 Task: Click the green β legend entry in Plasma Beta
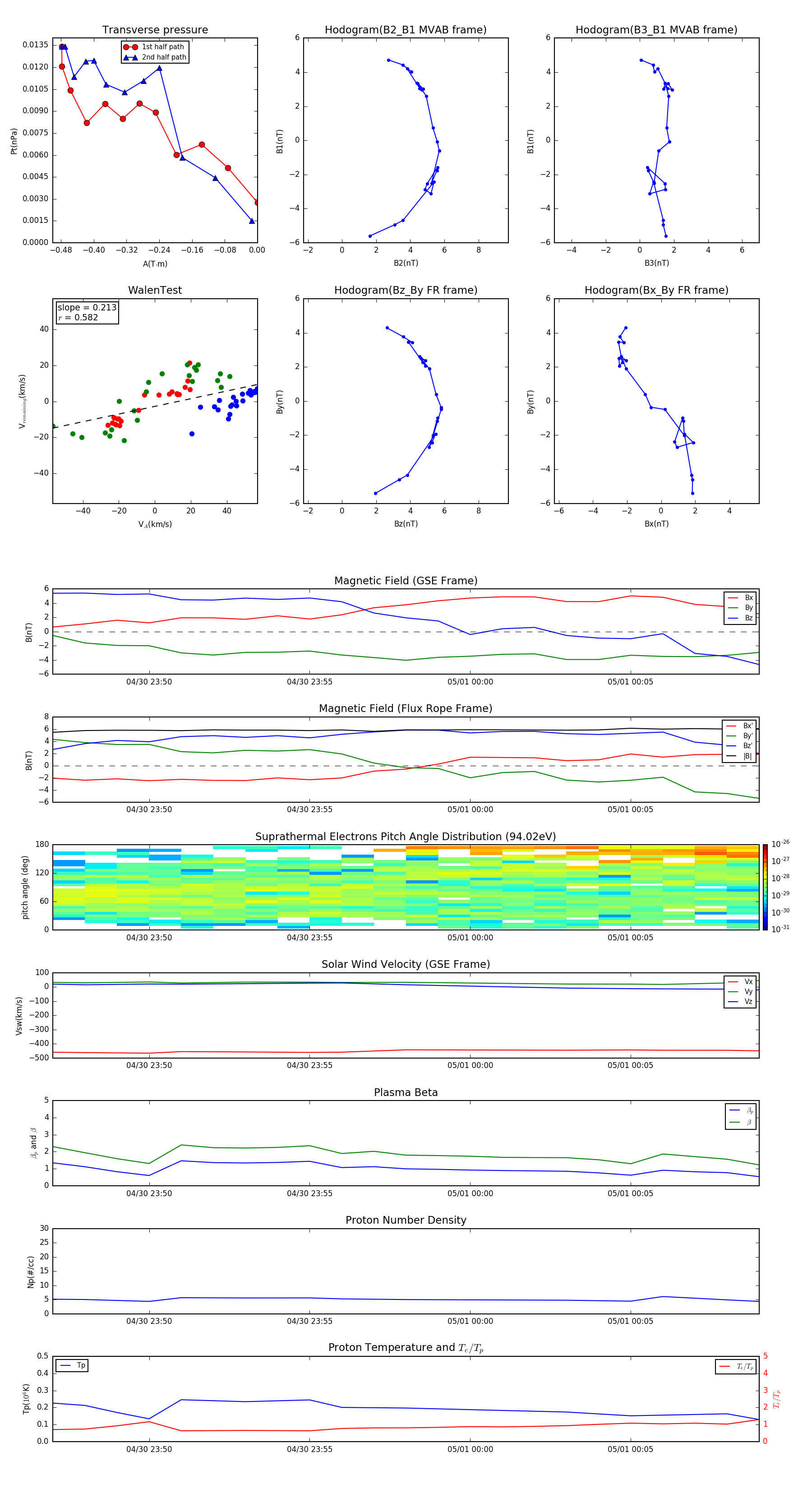point(741,1122)
